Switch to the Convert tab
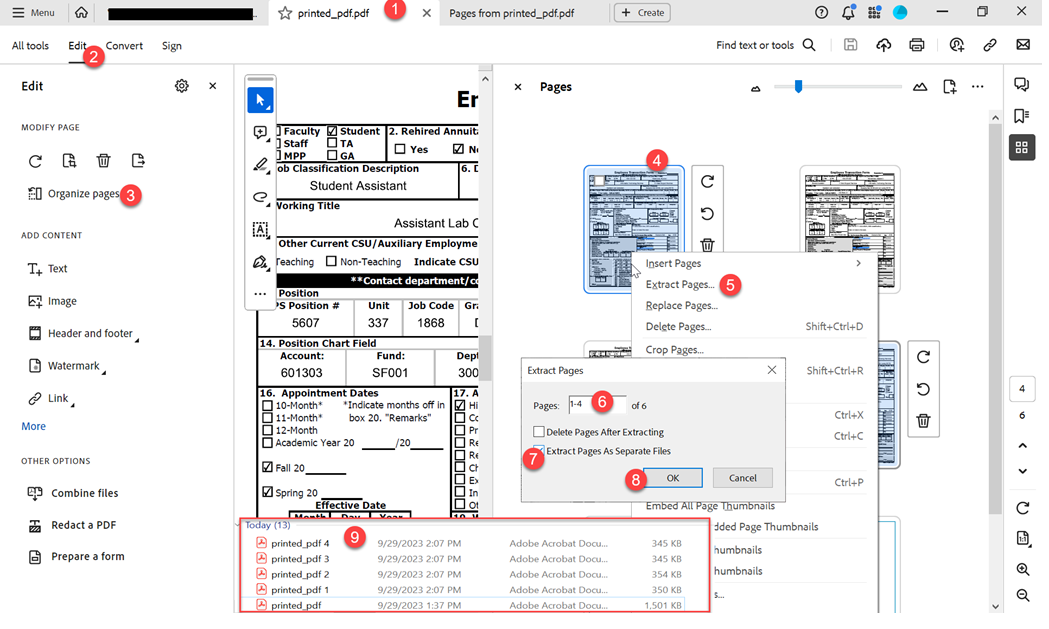 click(x=124, y=45)
